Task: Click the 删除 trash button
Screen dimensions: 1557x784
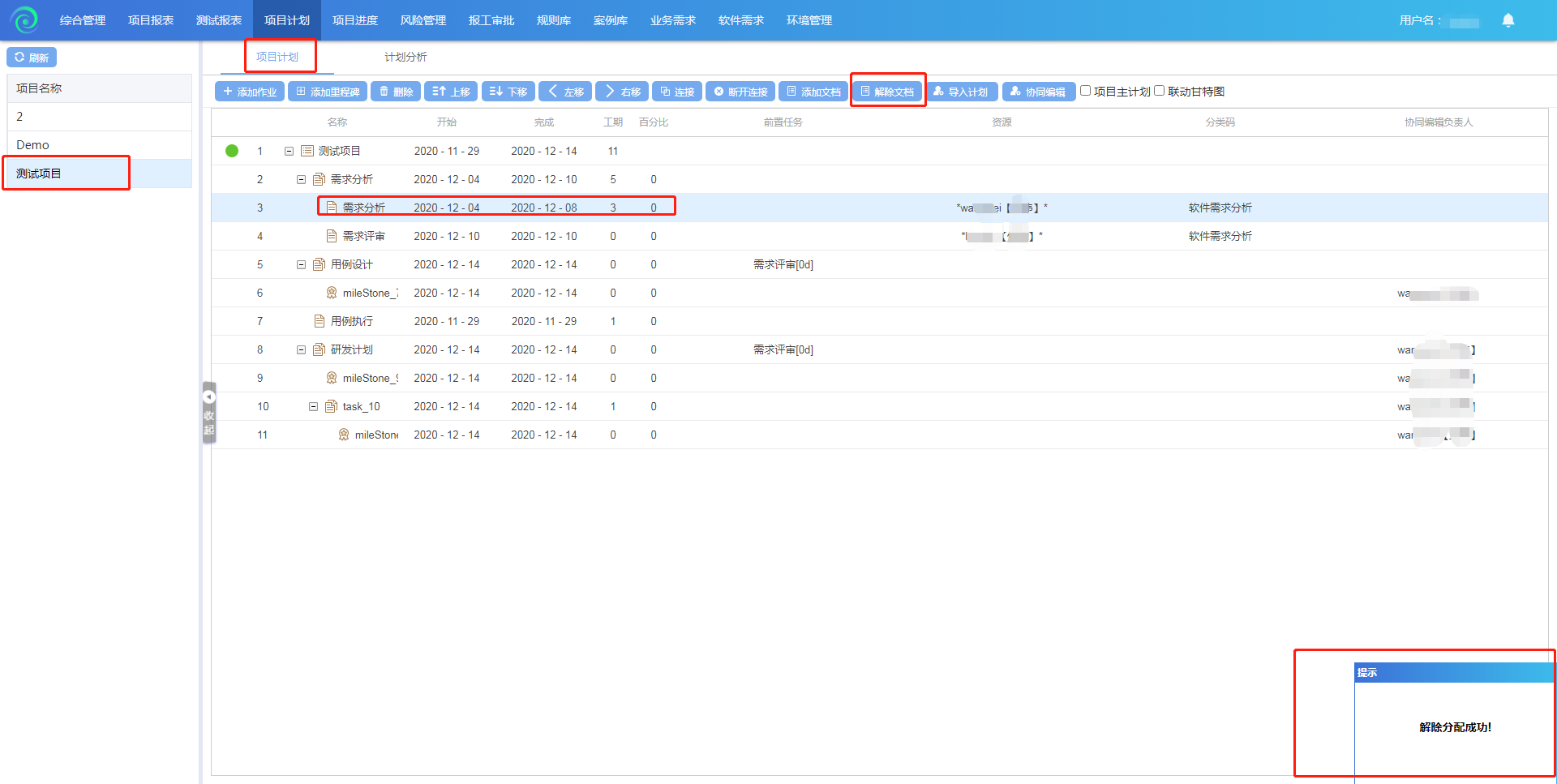Action: pyautogui.click(x=396, y=92)
